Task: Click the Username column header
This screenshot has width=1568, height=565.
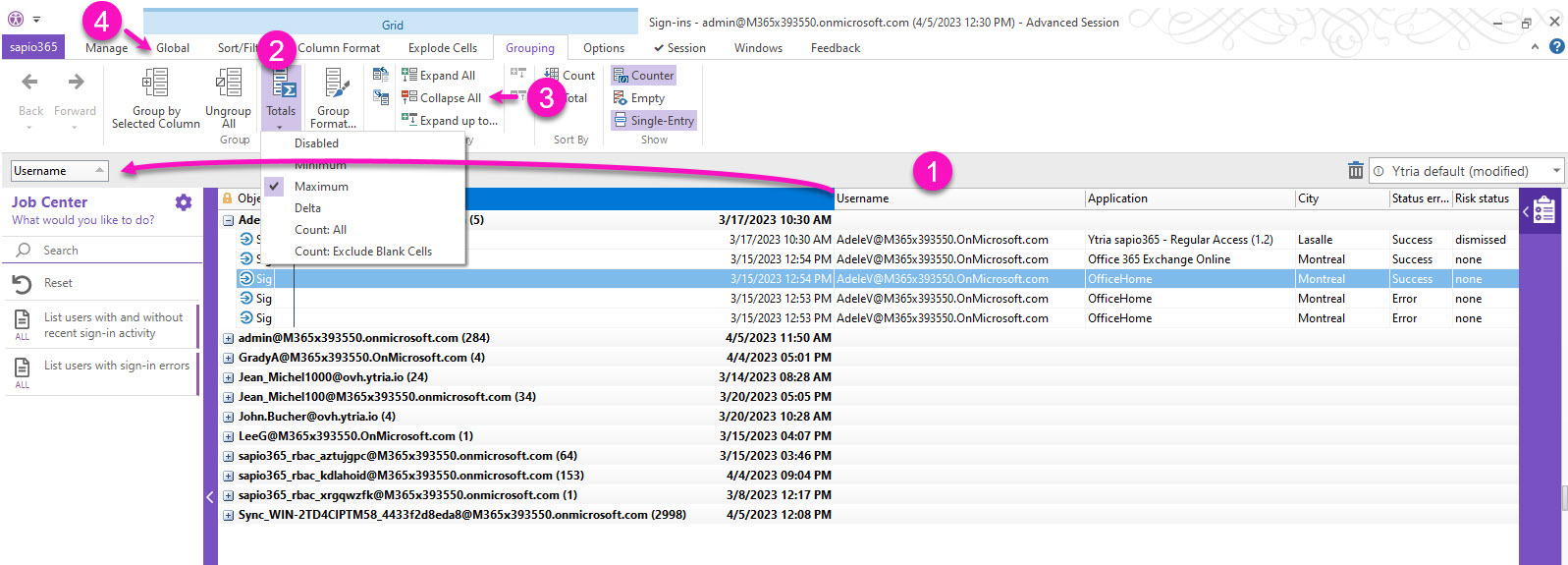Action: coord(959,198)
